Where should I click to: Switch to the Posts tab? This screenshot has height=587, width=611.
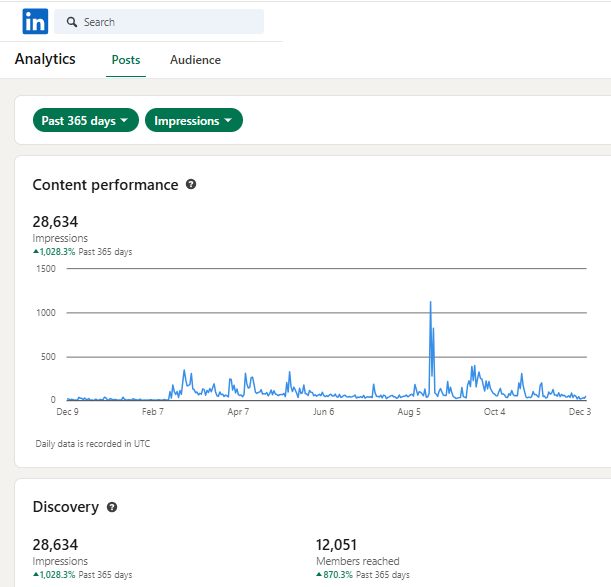coord(126,60)
